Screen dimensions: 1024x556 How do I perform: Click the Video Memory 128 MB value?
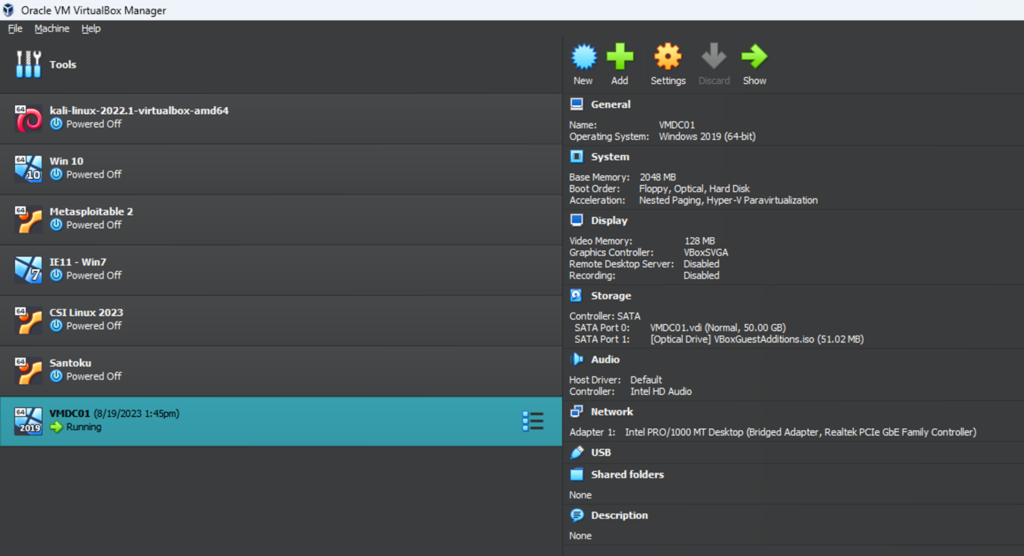tap(699, 241)
